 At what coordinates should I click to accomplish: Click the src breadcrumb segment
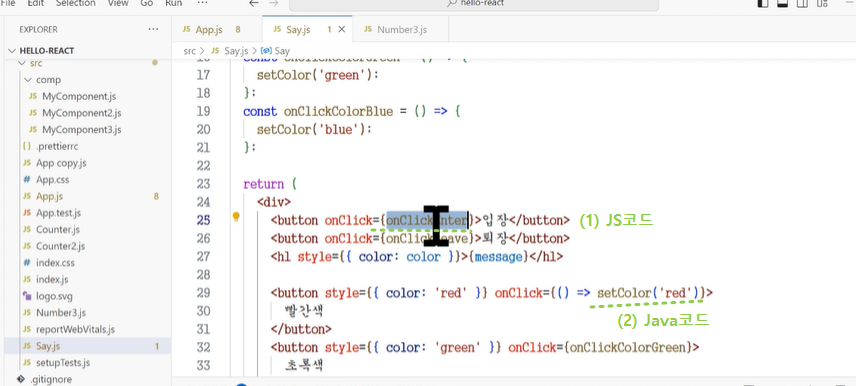click(x=189, y=51)
